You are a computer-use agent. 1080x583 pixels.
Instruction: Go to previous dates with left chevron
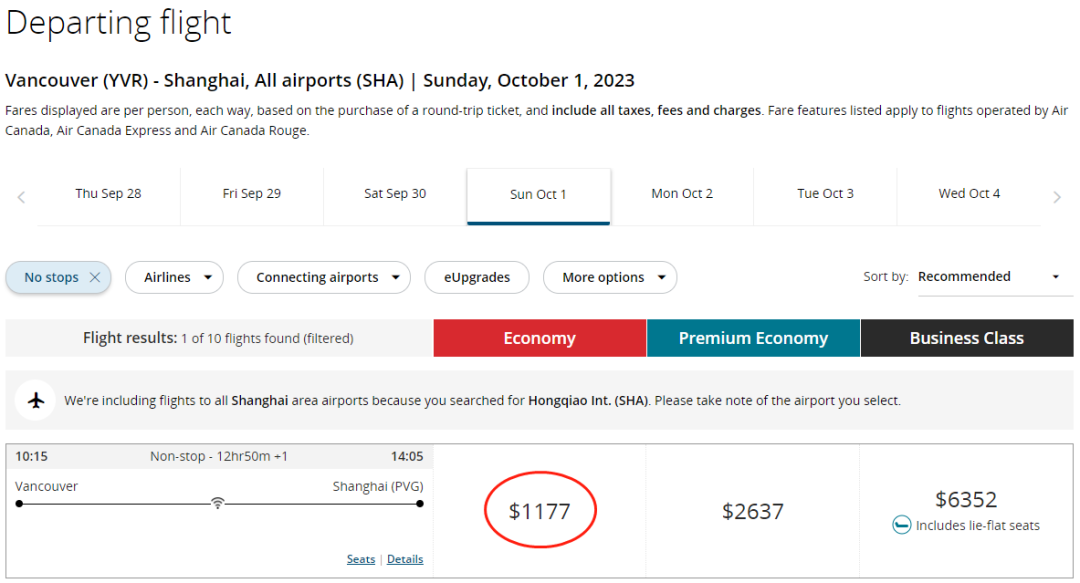coord(21,198)
